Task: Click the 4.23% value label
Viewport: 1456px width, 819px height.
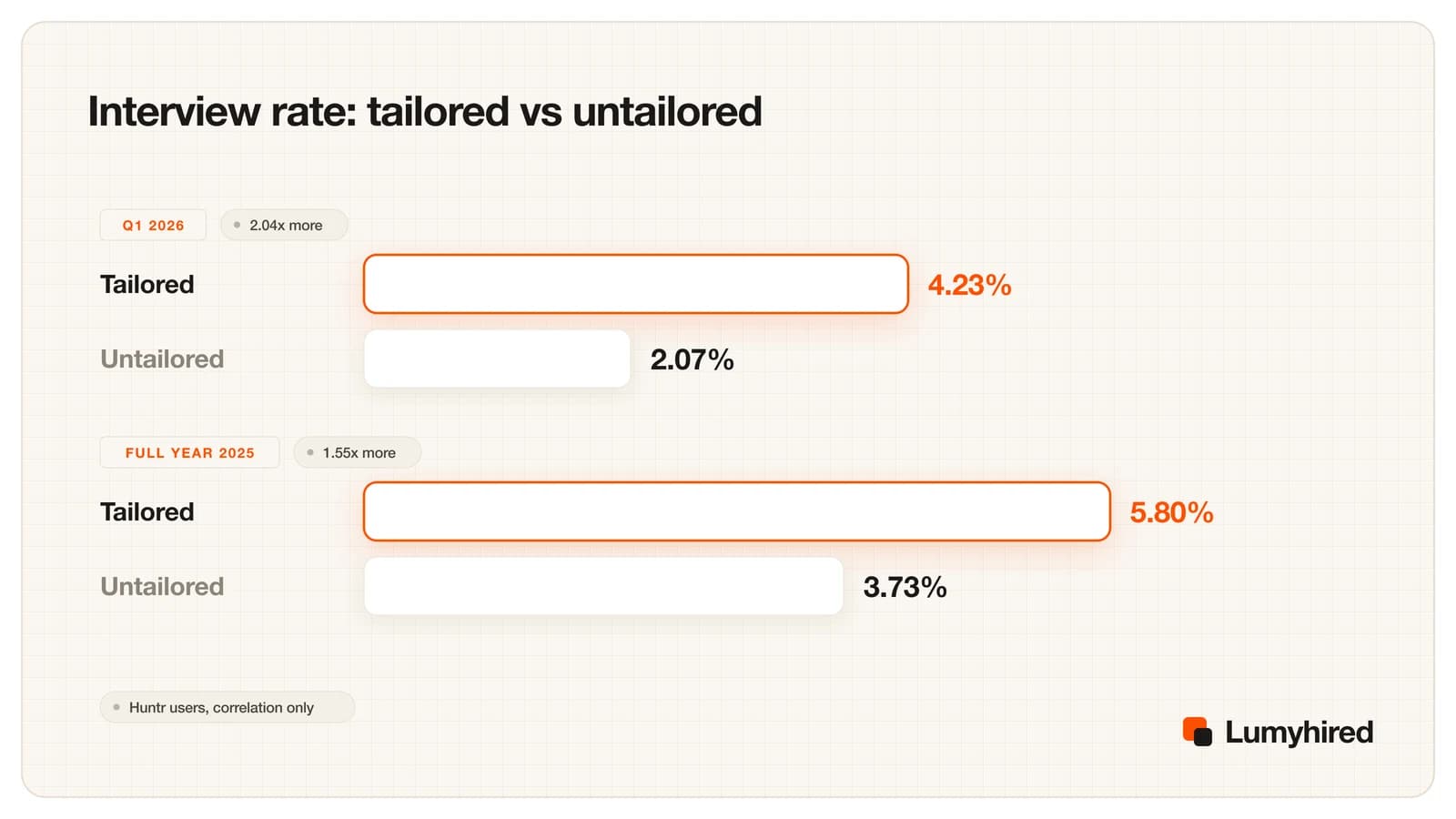Action: pos(969,285)
